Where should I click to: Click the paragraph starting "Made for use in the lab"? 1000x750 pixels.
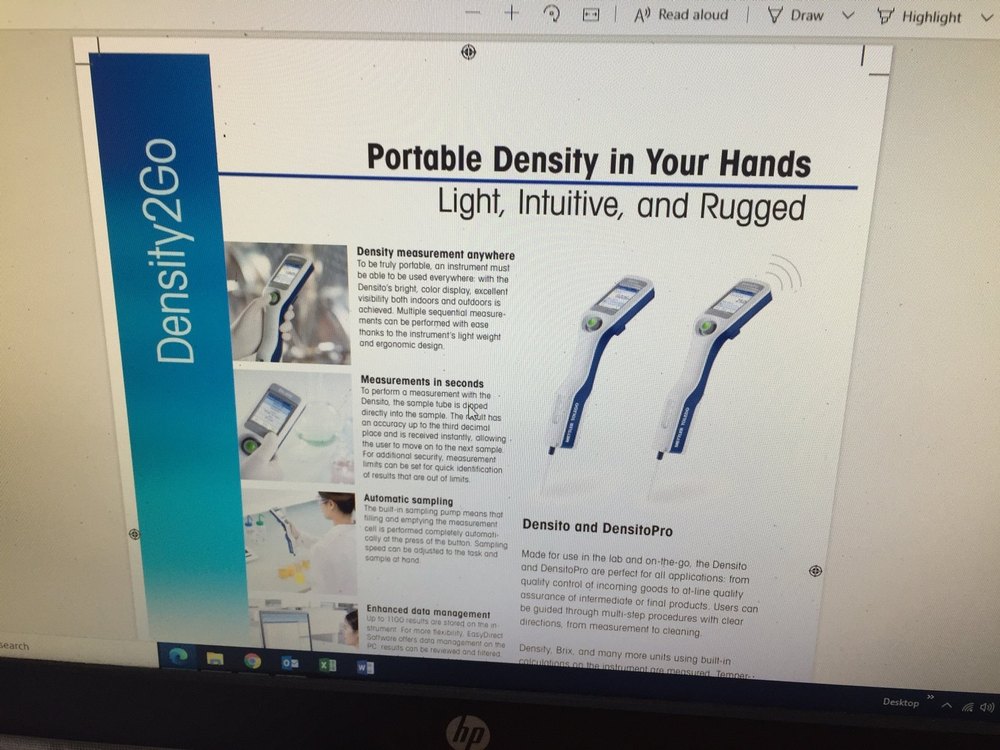(x=639, y=593)
